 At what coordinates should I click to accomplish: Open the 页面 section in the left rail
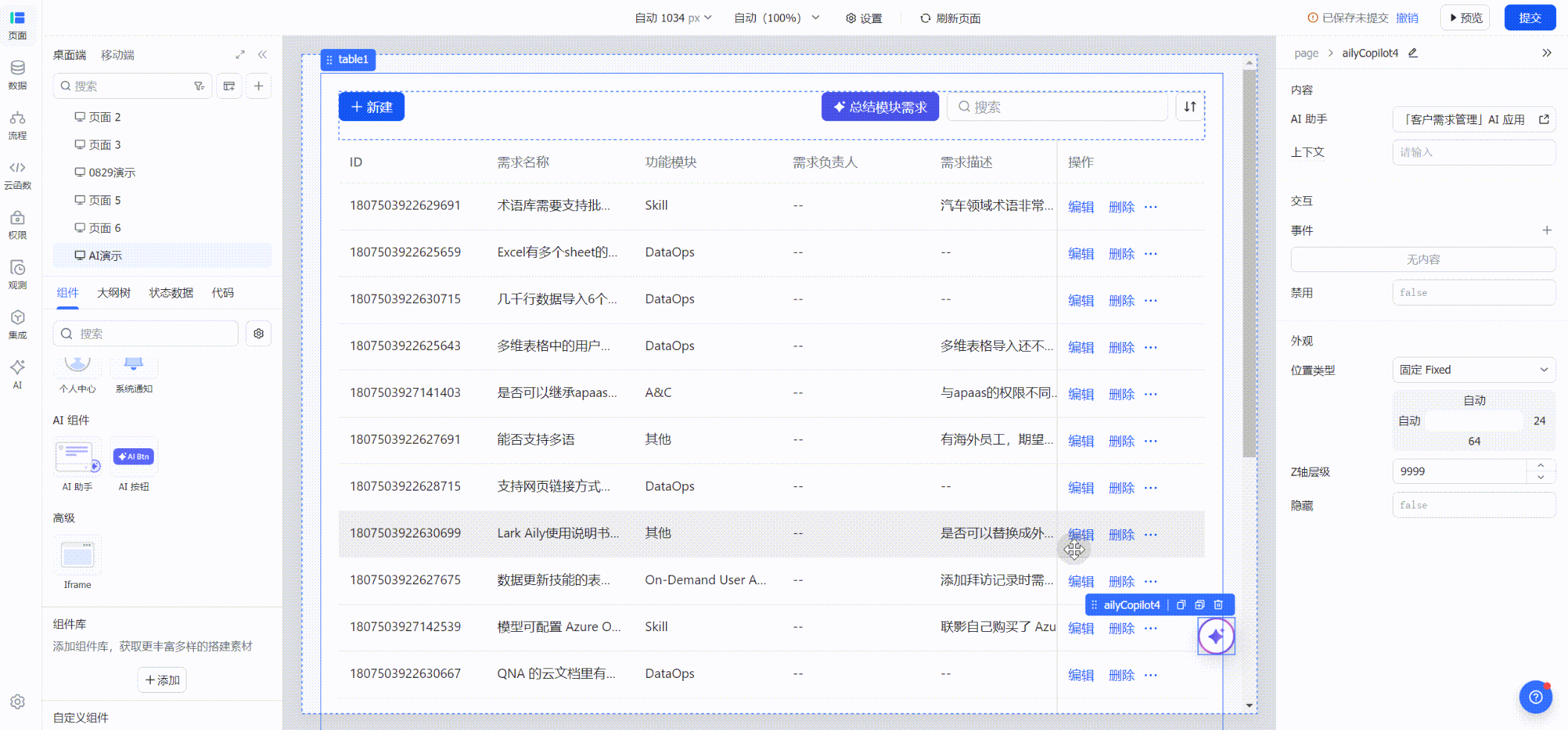17,25
